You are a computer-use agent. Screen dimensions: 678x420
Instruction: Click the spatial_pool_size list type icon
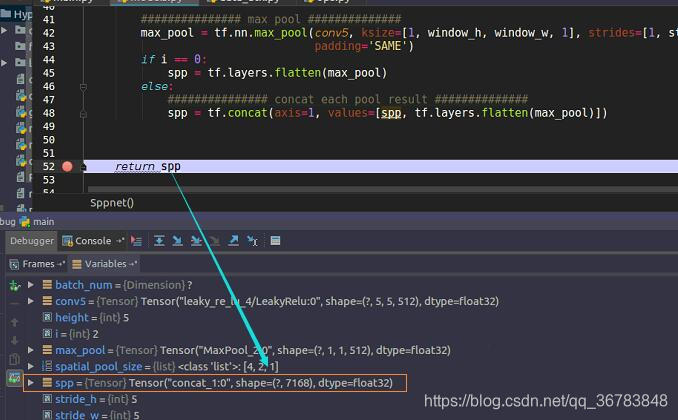point(47,366)
